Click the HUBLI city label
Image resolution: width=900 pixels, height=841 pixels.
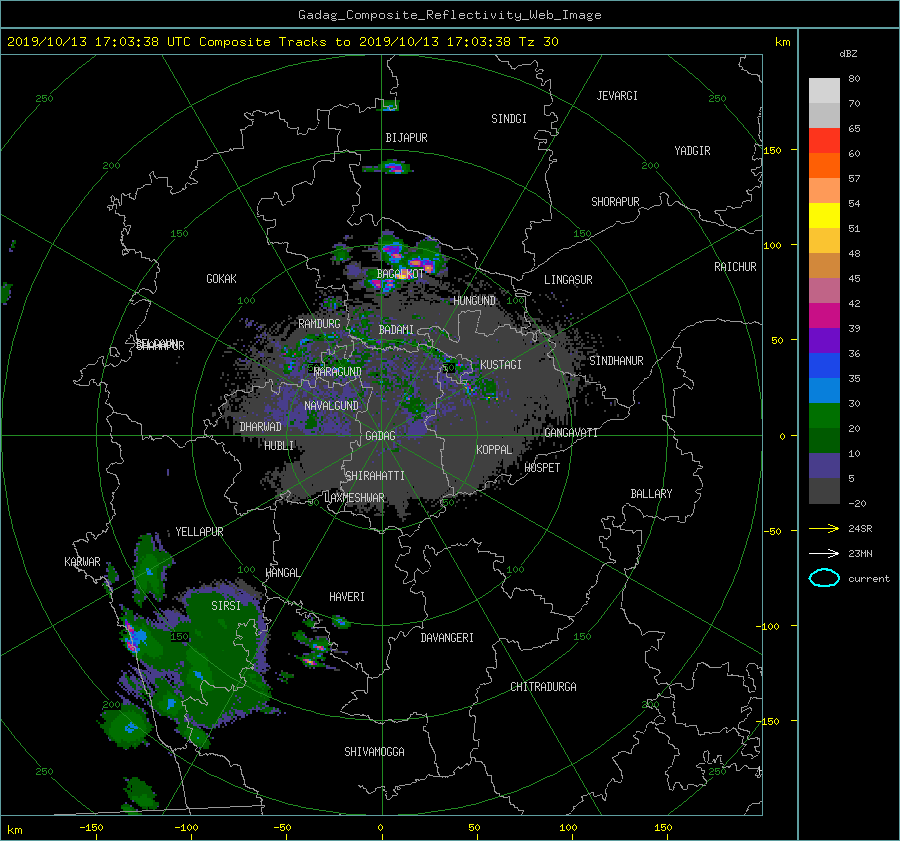pyautogui.click(x=279, y=446)
